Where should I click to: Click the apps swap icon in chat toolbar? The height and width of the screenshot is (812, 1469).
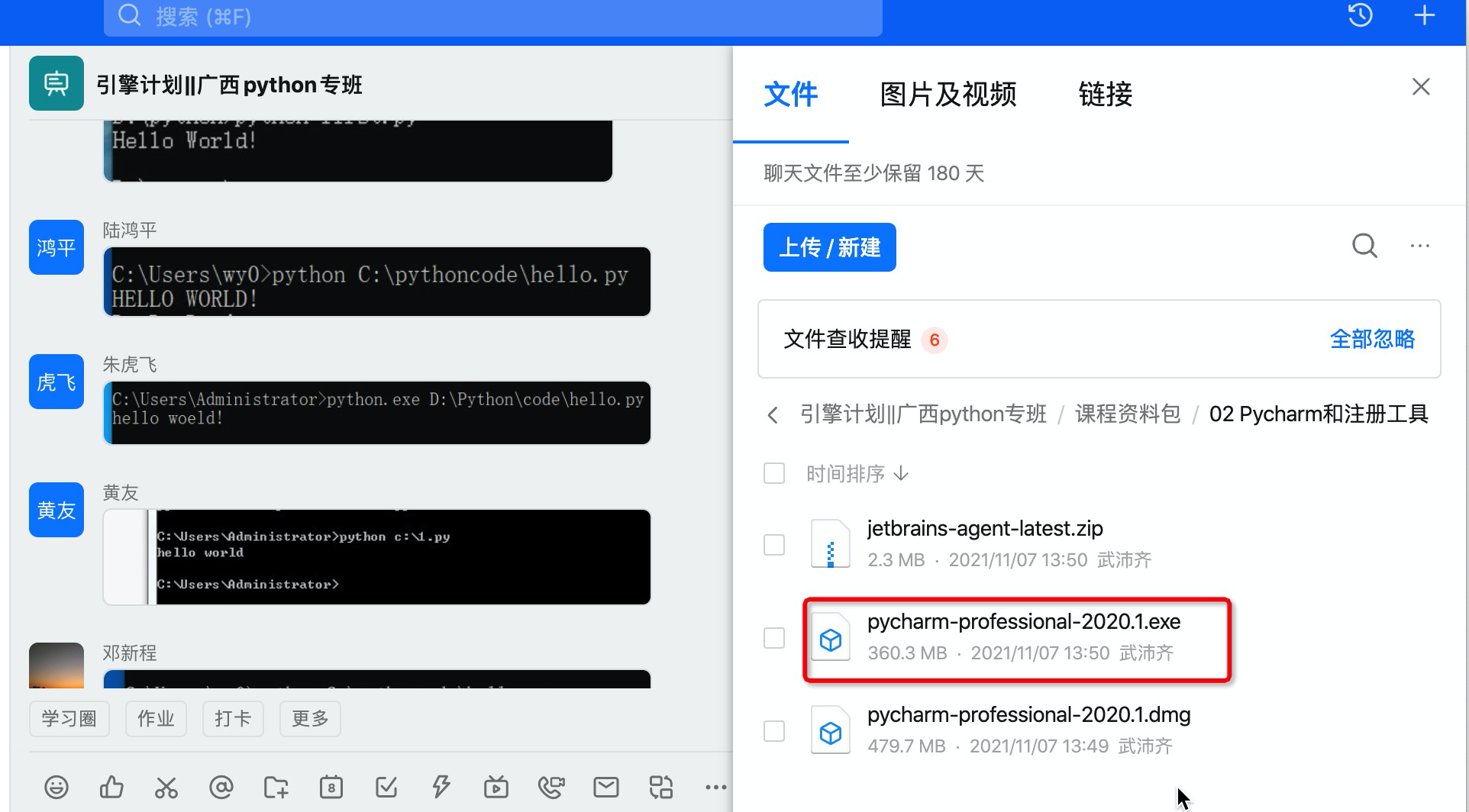(x=661, y=787)
